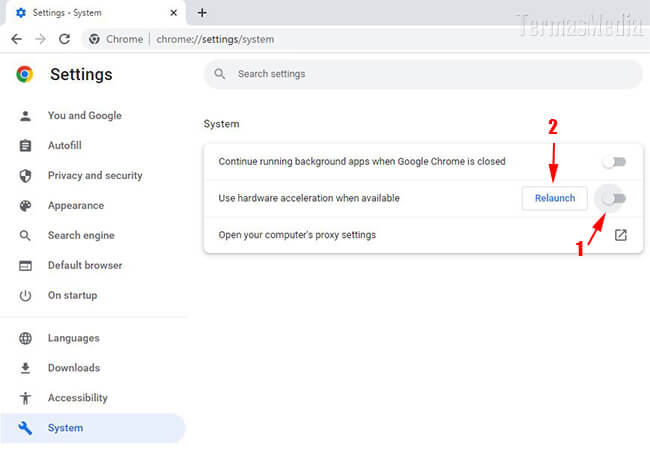Open Downloads settings
650x450 pixels.
(74, 368)
